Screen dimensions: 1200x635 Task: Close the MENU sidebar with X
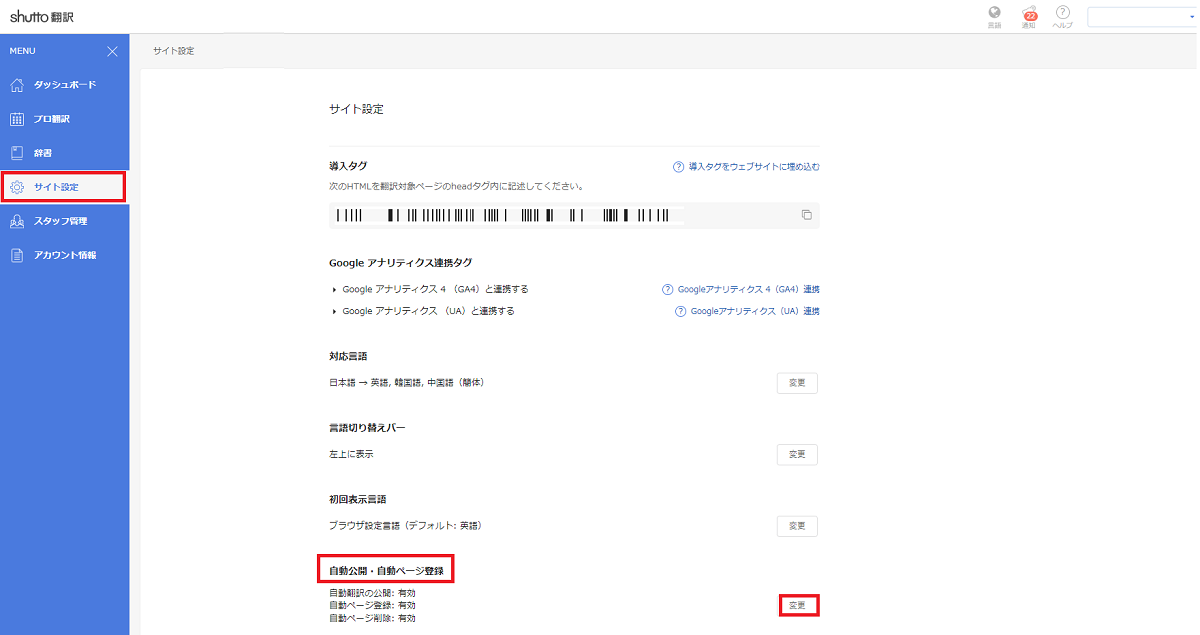coord(112,51)
